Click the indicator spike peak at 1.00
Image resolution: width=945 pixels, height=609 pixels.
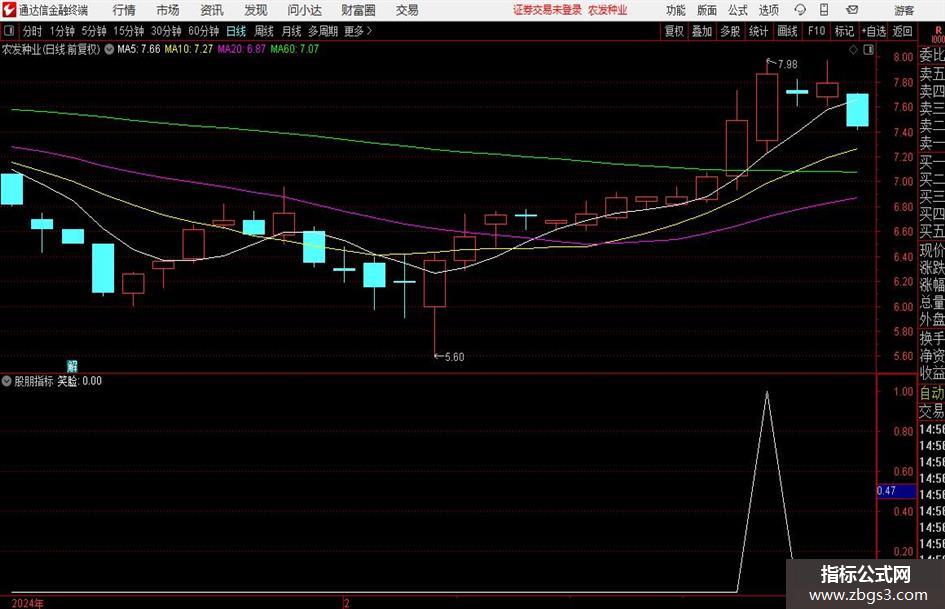click(767, 393)
